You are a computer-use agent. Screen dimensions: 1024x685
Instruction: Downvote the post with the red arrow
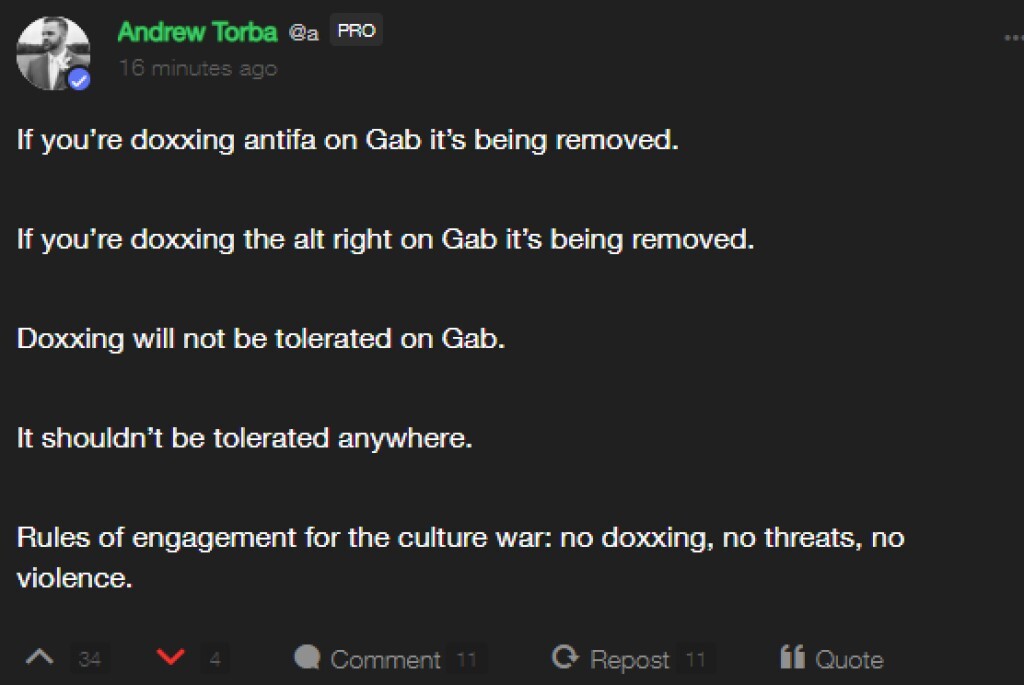coord(171,658)
